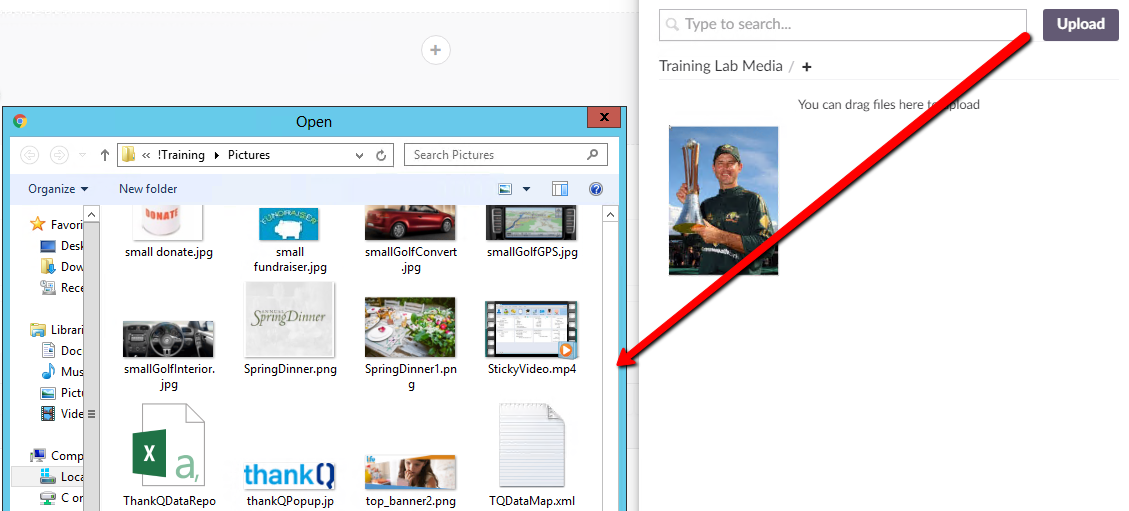
Task: Click the Upload button
Action: pyautogui.click(x=1080, y=24)
